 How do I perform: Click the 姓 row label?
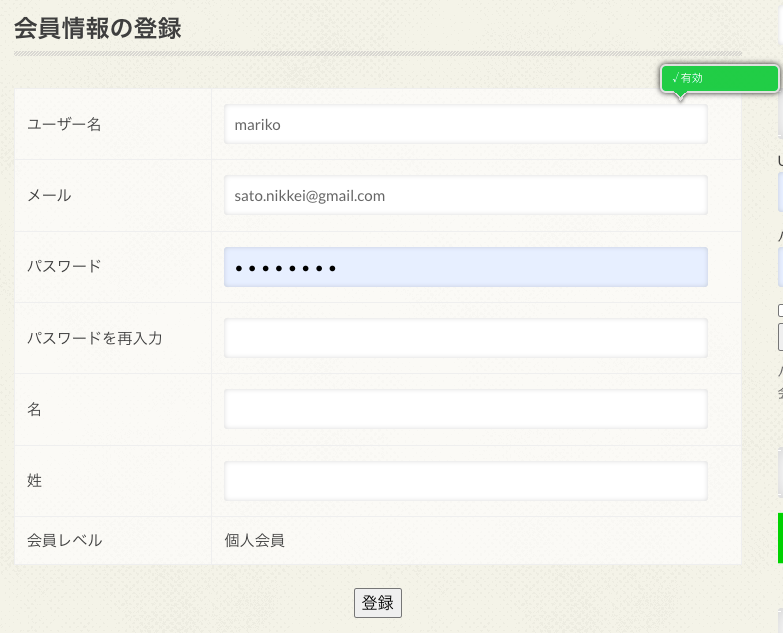(34, 481)
